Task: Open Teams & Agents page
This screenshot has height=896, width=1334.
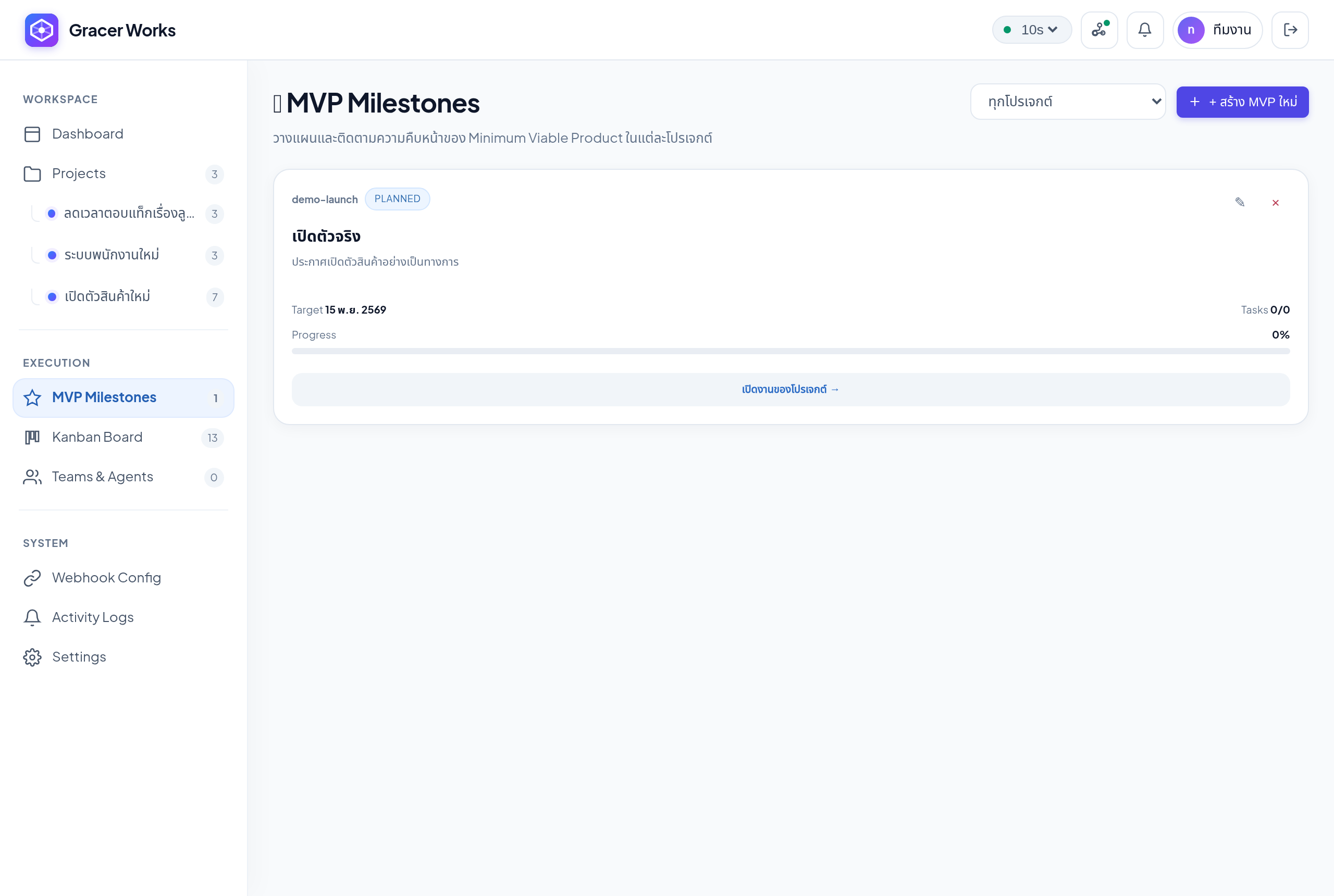Action: (123, 477)
